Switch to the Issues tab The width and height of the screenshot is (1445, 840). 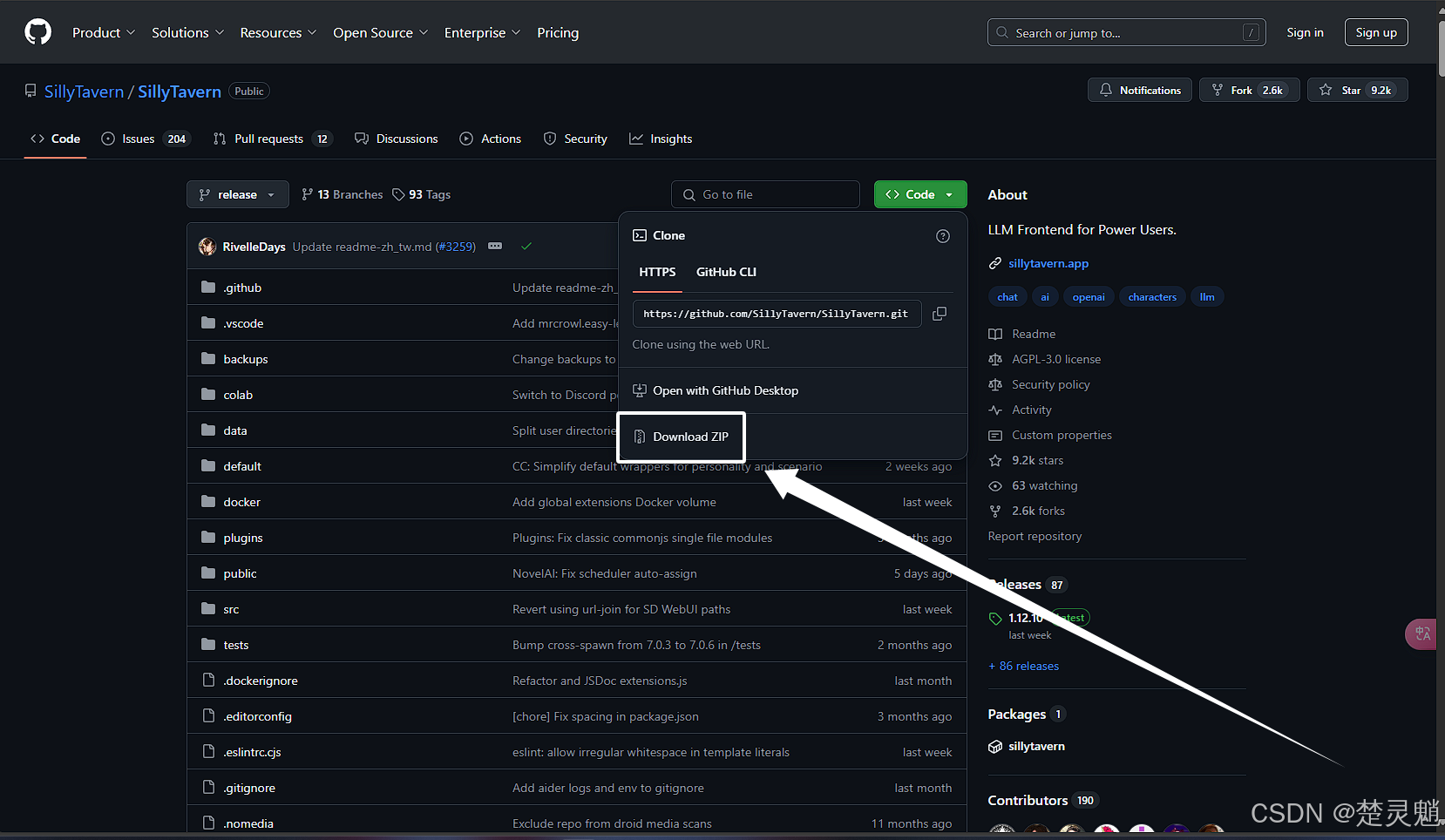146,139
